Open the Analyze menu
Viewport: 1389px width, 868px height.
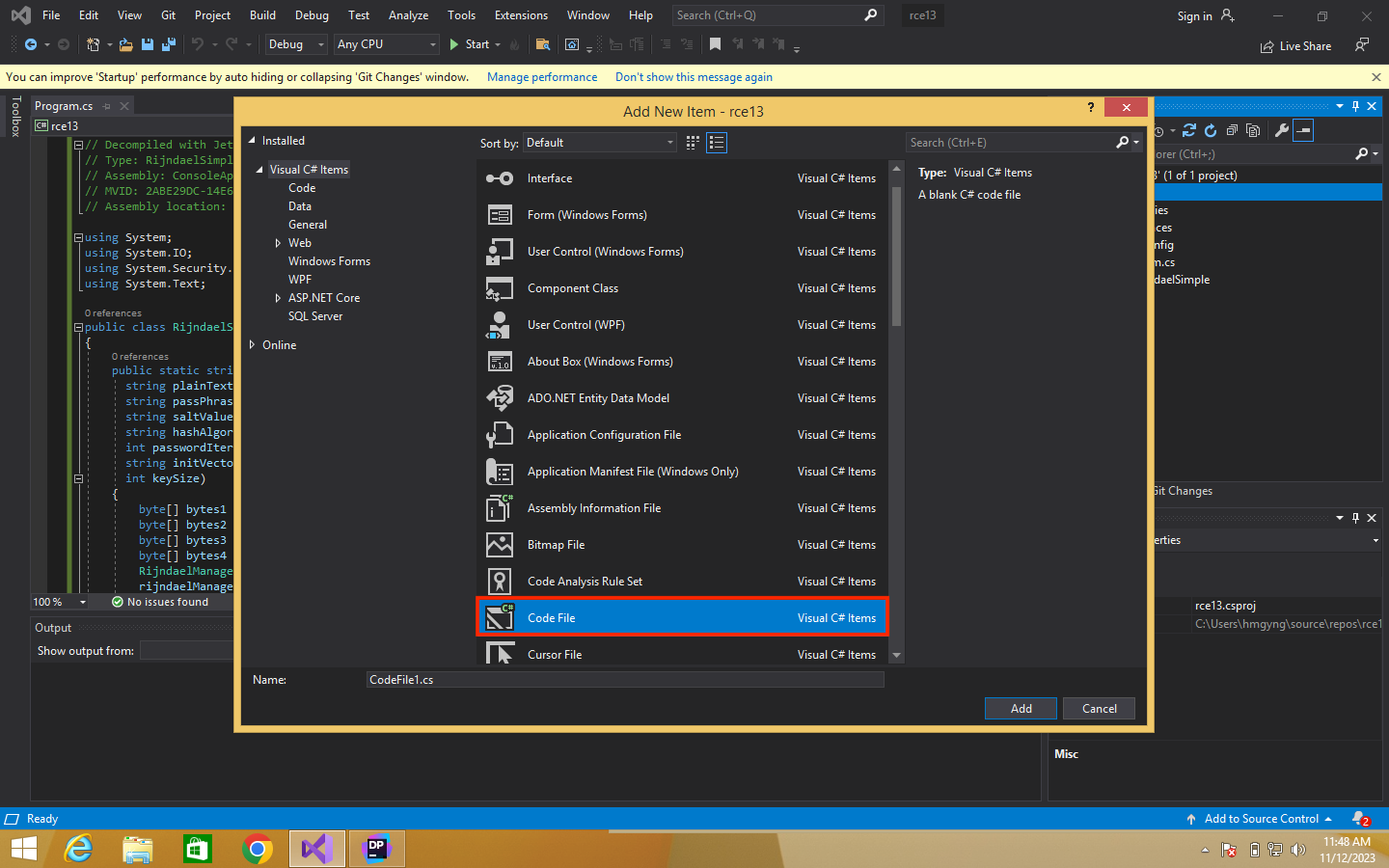pos(408,15)
